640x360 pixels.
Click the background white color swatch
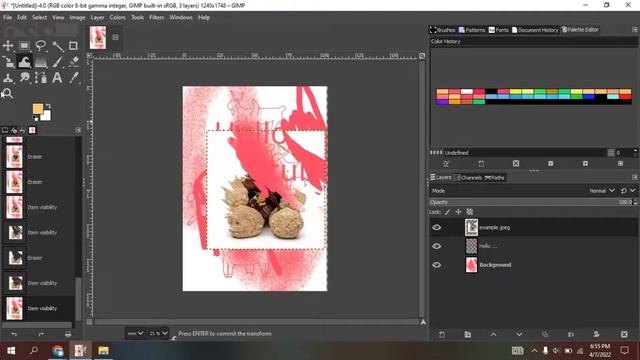coord(46,116)
